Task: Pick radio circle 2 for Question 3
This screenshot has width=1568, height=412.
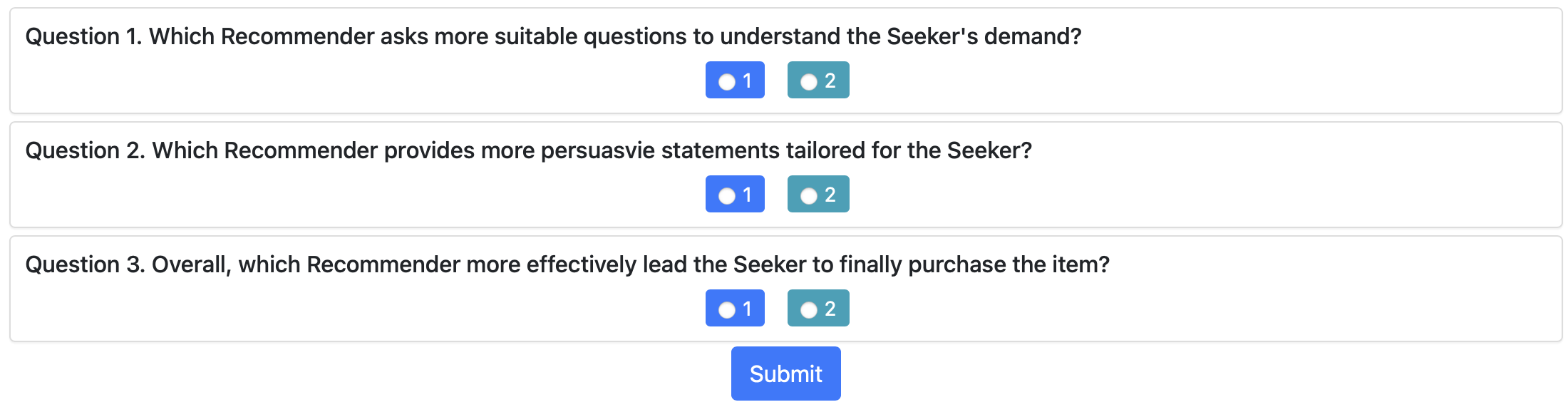Action: (x=809, y=310)
